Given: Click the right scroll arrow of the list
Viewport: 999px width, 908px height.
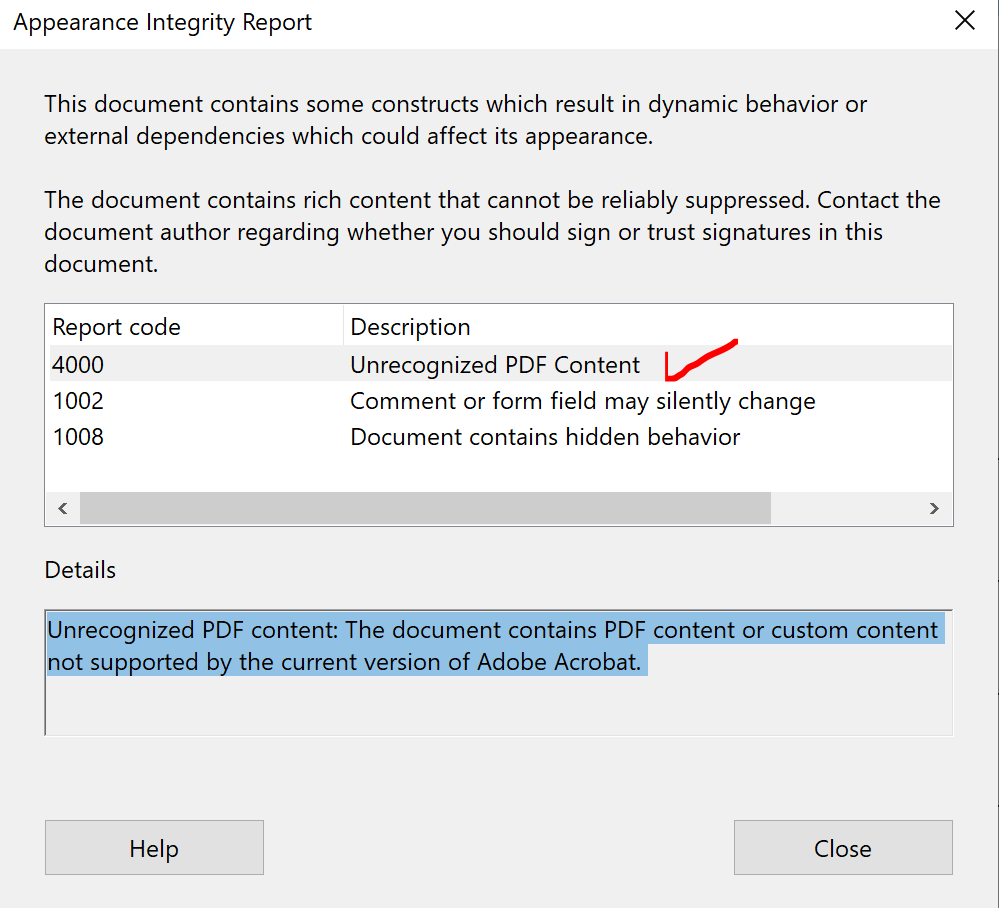Looking at the screenshot, I should [x=934, y=508].
